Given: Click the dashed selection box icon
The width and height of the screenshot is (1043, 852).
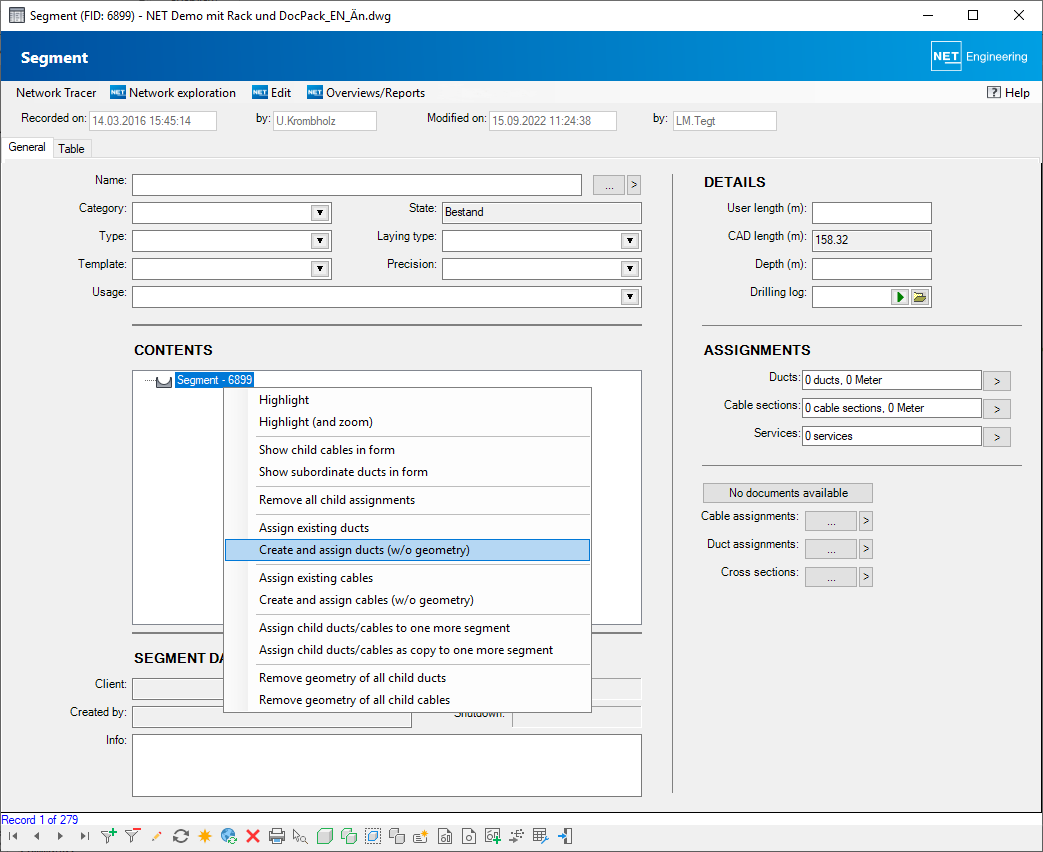Looking at the screenshot, I should pyautogui.click(x=373, y=836).
